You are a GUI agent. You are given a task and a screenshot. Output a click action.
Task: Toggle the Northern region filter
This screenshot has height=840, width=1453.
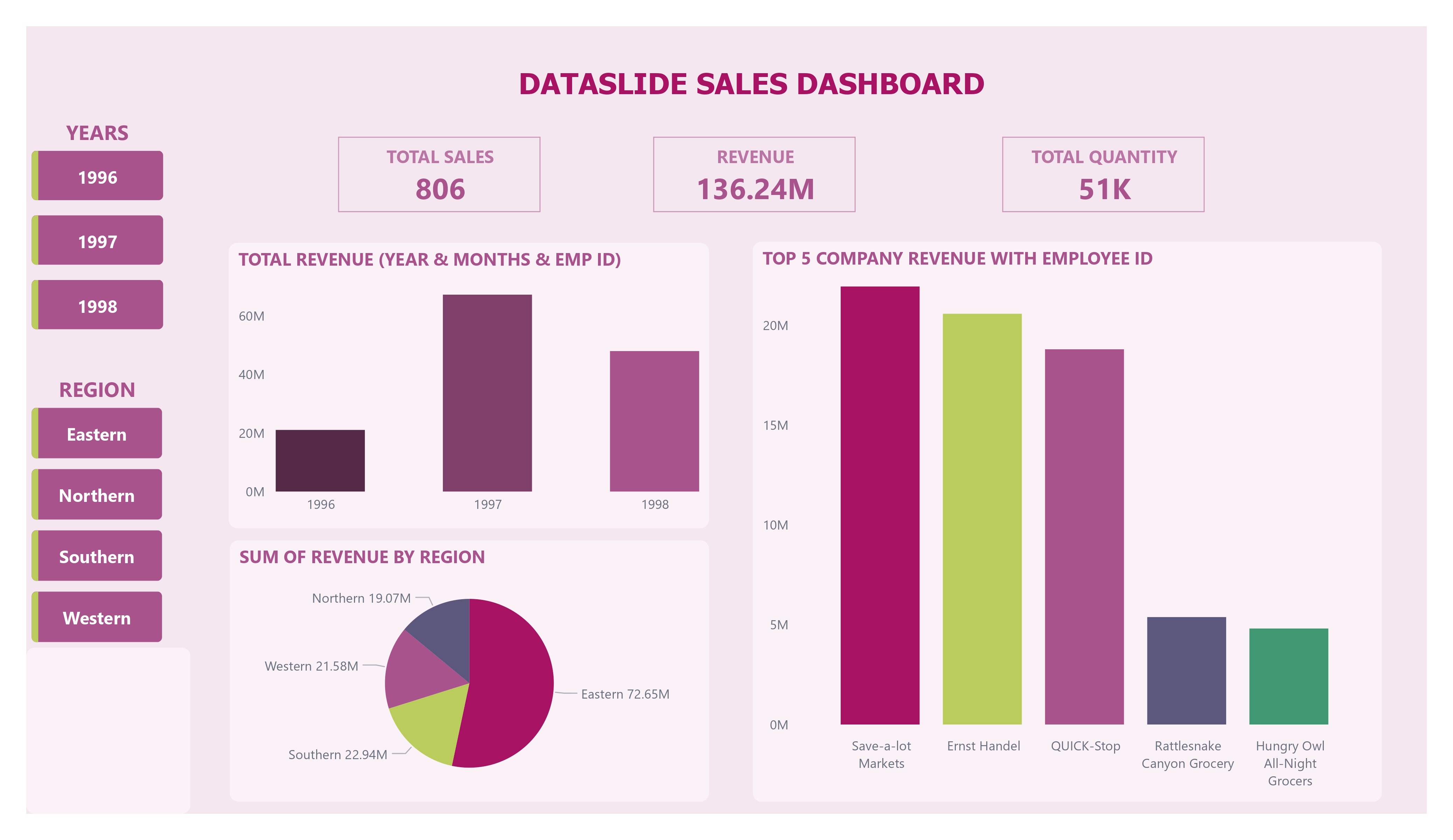97,495
